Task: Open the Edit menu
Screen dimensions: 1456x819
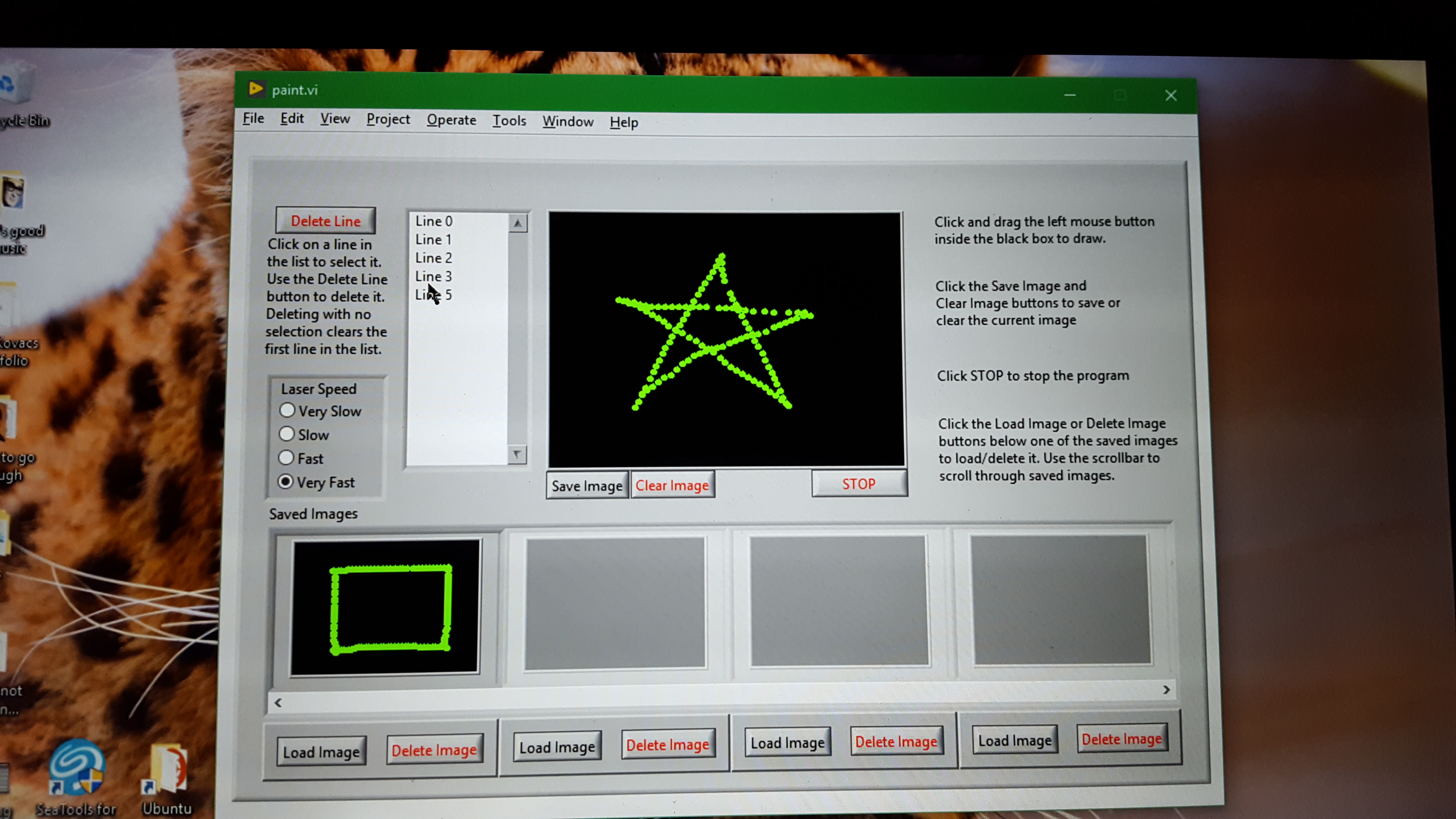Action: (292, 119)
